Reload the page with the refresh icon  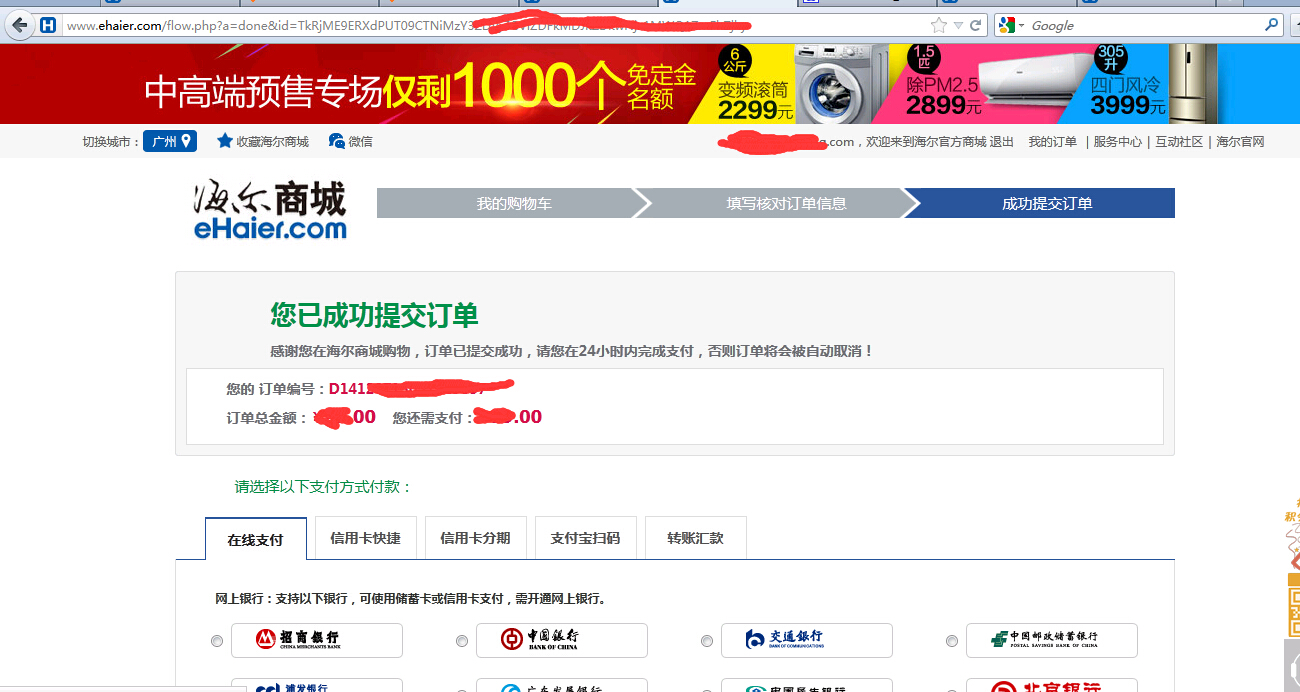975,25
